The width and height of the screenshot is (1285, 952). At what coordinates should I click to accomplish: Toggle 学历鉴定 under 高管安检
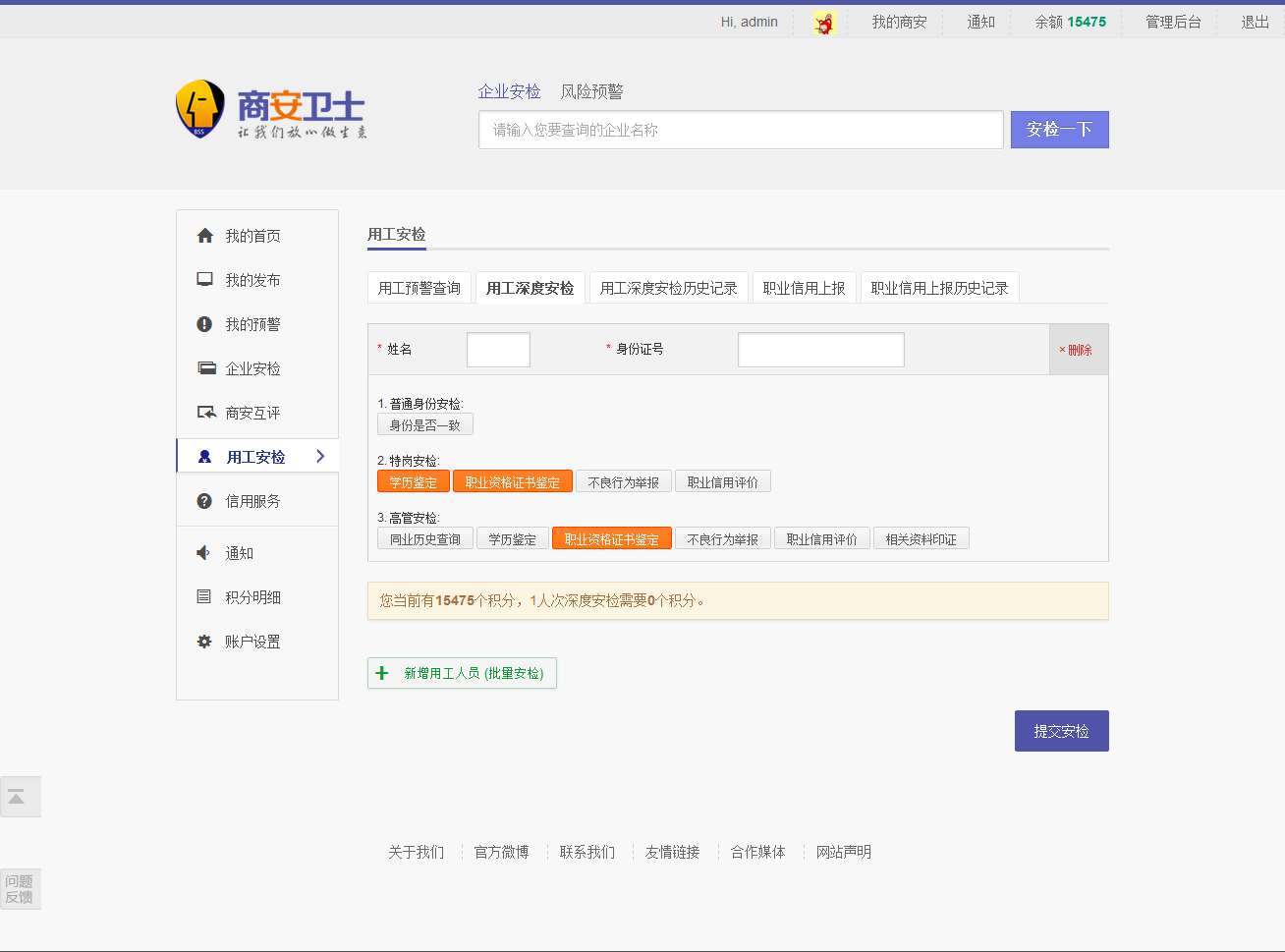pos(513,538)
